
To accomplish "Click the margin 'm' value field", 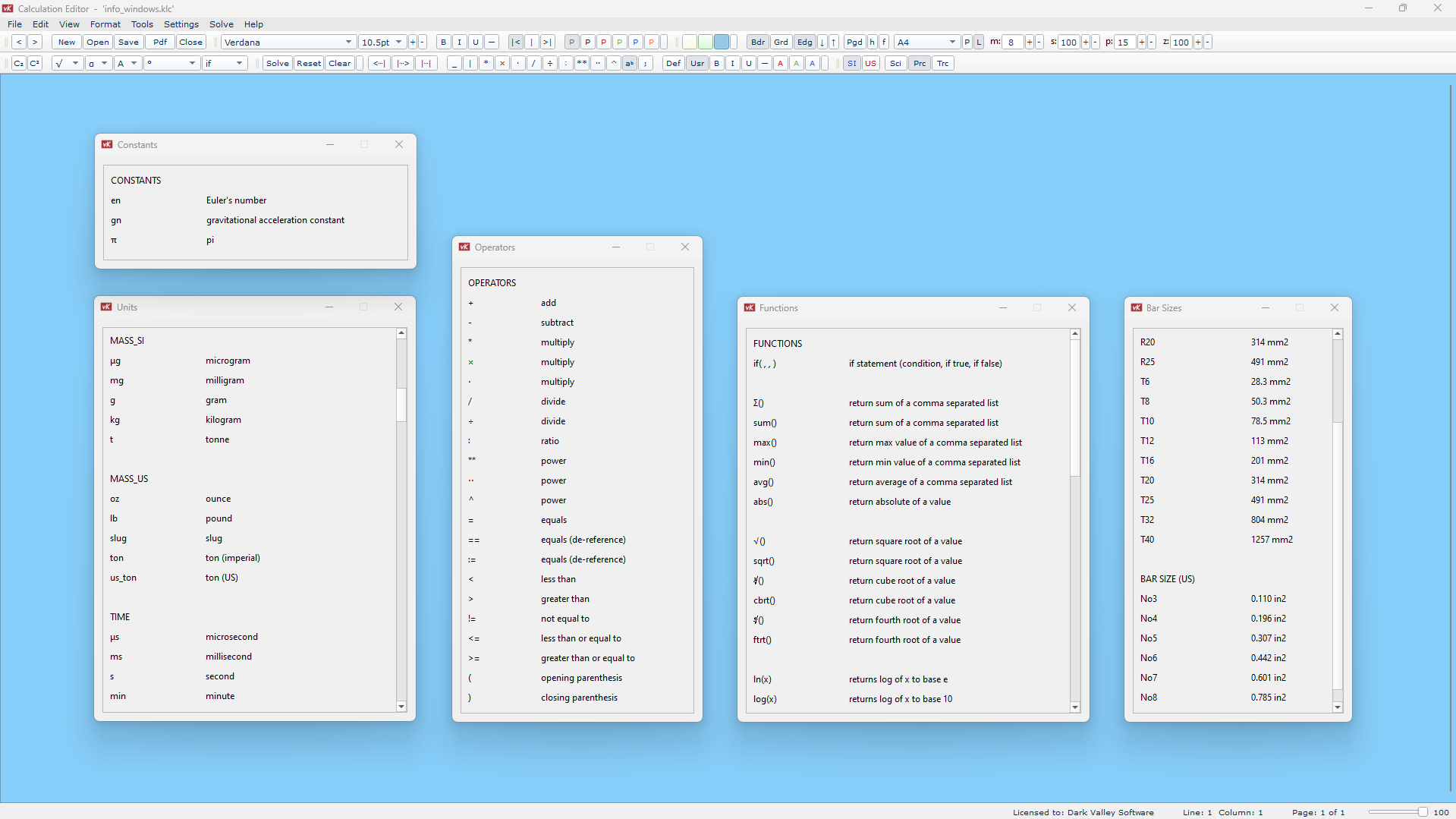I will click(x=1013, y=43).
